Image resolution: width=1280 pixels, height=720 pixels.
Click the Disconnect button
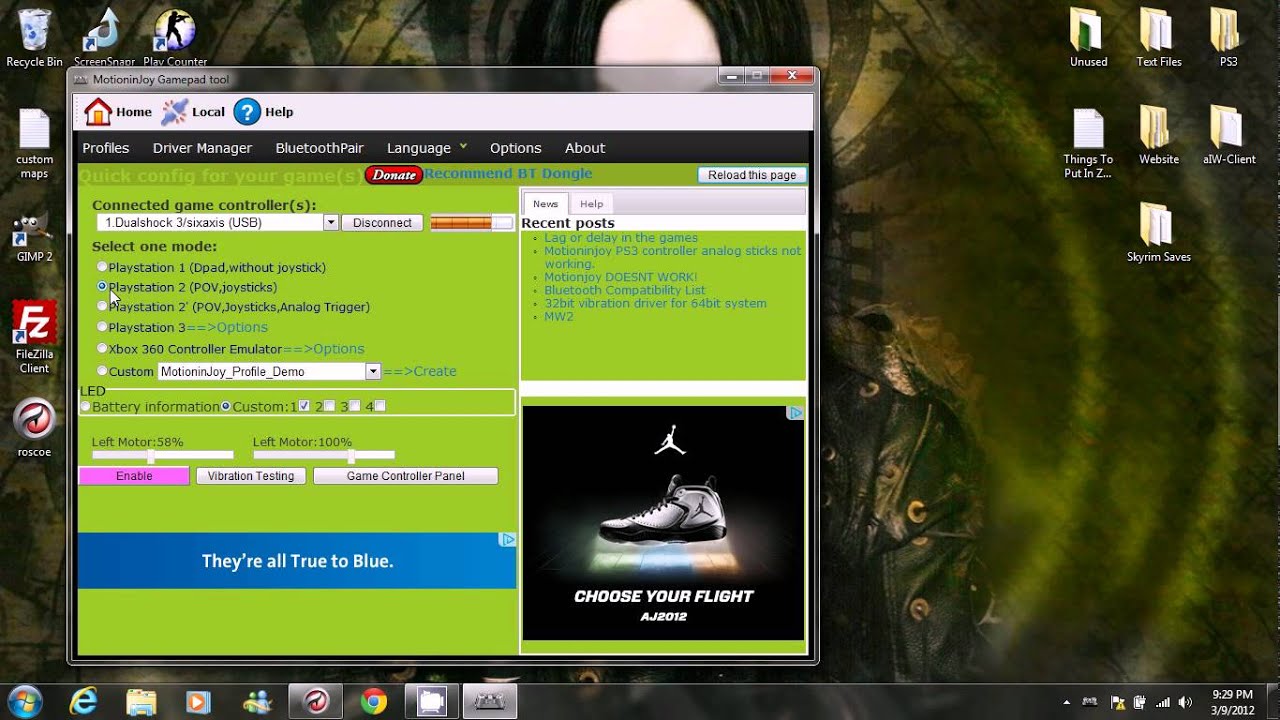[382, 223]
